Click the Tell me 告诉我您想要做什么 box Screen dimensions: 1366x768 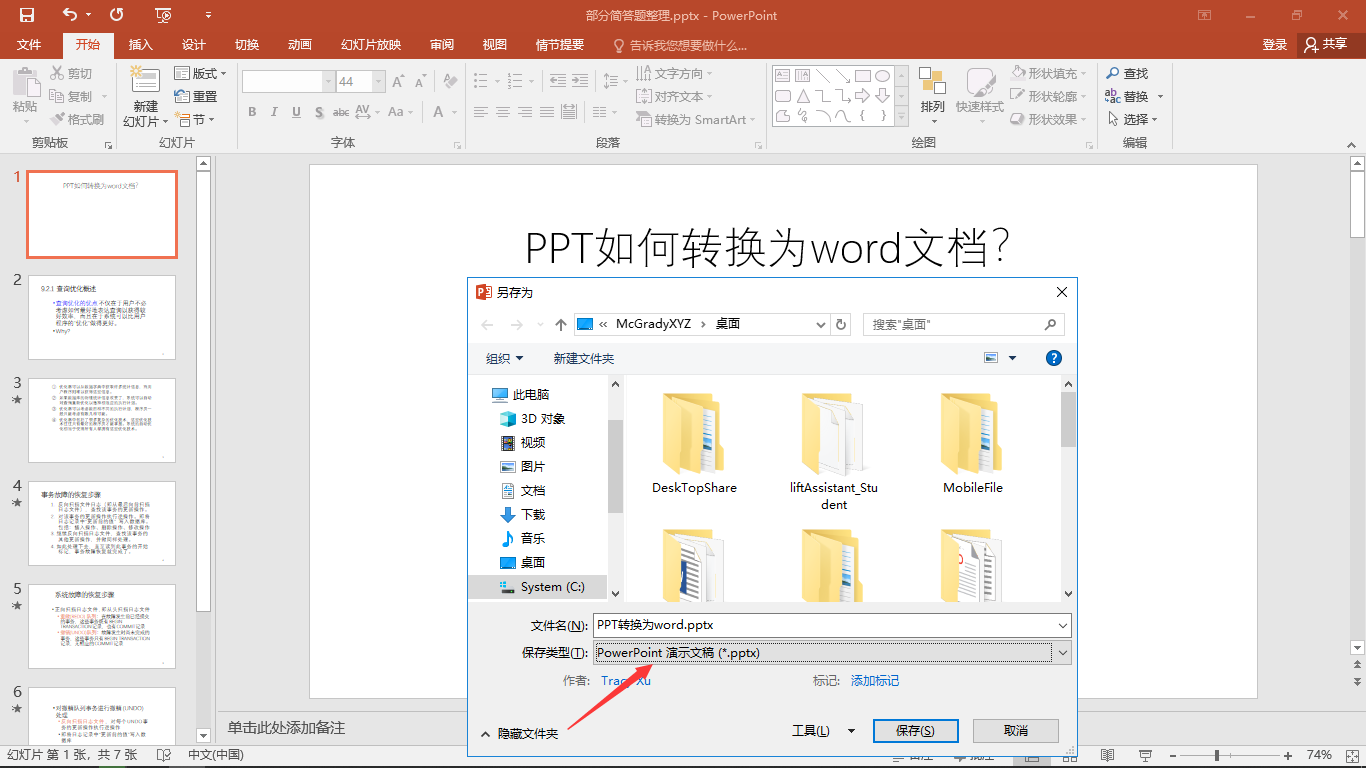pyautogui.click(x=680, y=45)
